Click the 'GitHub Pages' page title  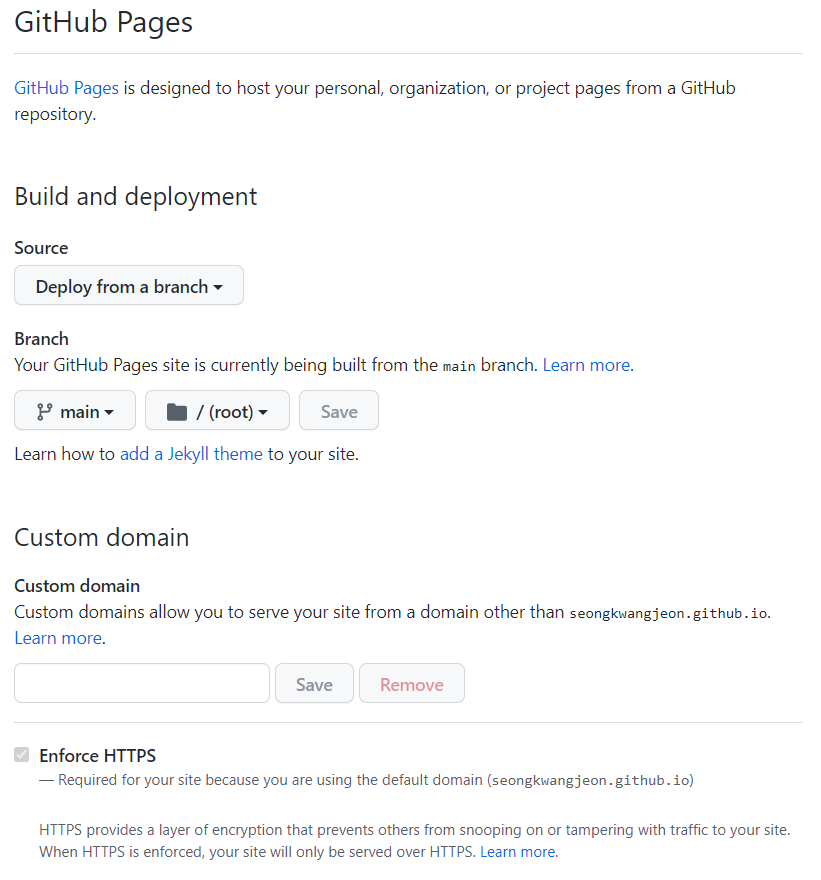click(103, 22)
